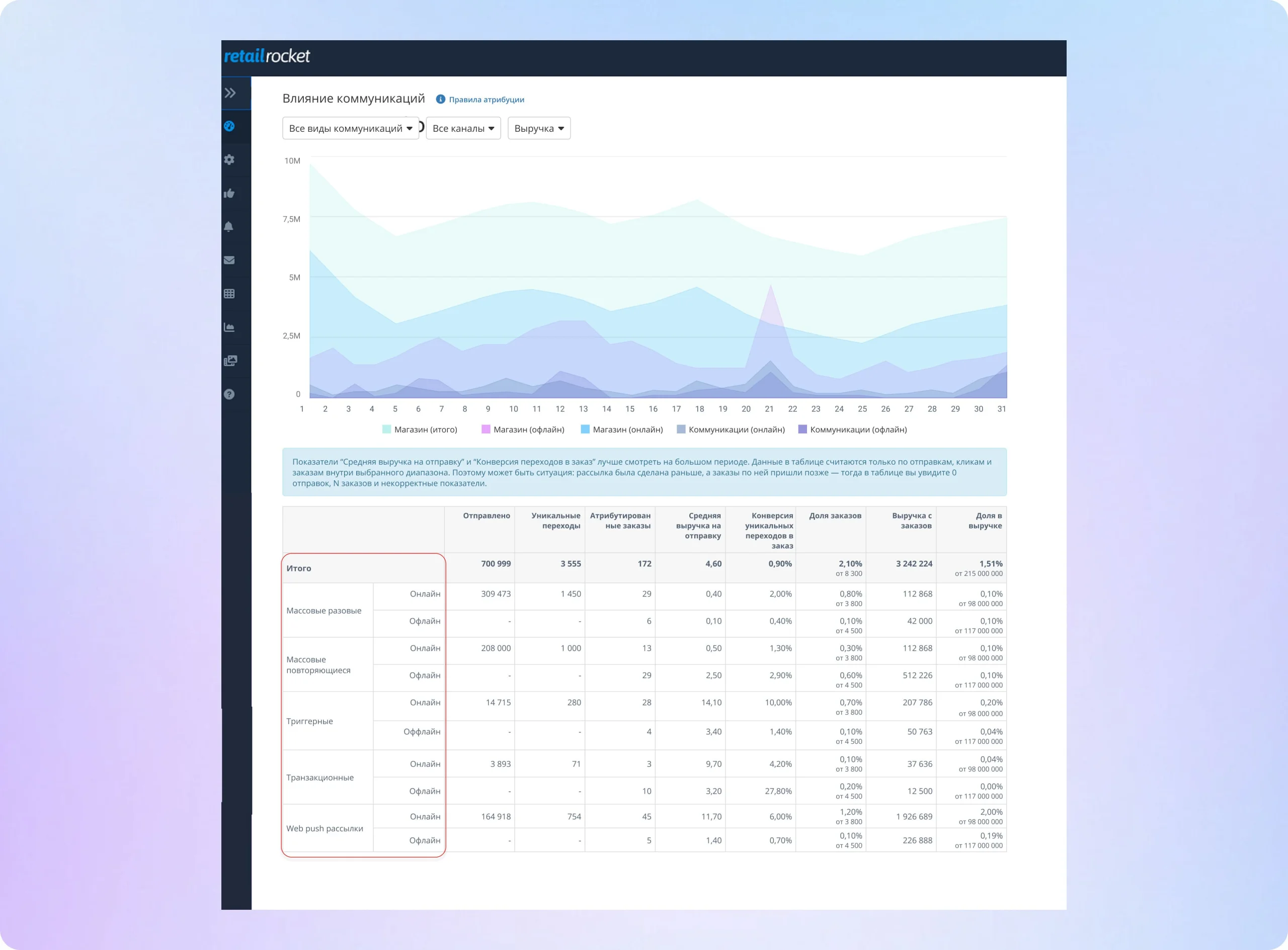
Task: Open settings gear in sidebar
Action: (x=229, y=160)
